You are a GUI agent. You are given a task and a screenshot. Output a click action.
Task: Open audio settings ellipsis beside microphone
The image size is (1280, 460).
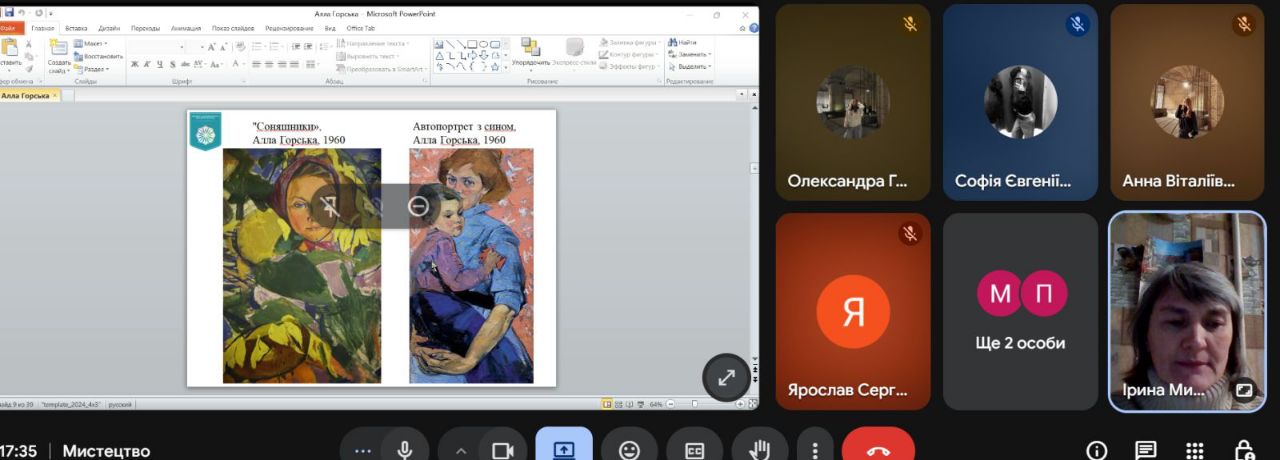tap(362, 450)
